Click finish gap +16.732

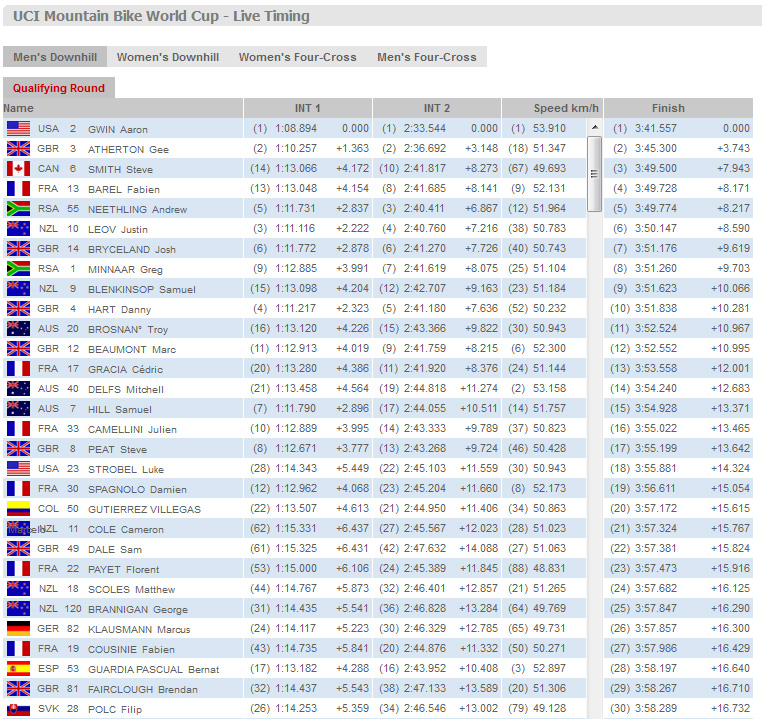tap(730, 709)
